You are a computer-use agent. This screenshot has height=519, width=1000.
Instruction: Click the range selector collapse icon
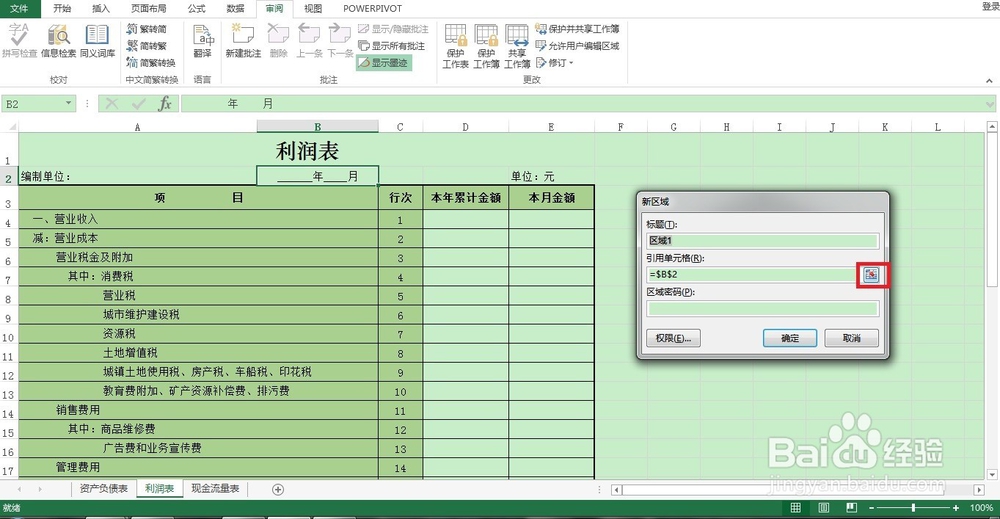pos(871,274)
